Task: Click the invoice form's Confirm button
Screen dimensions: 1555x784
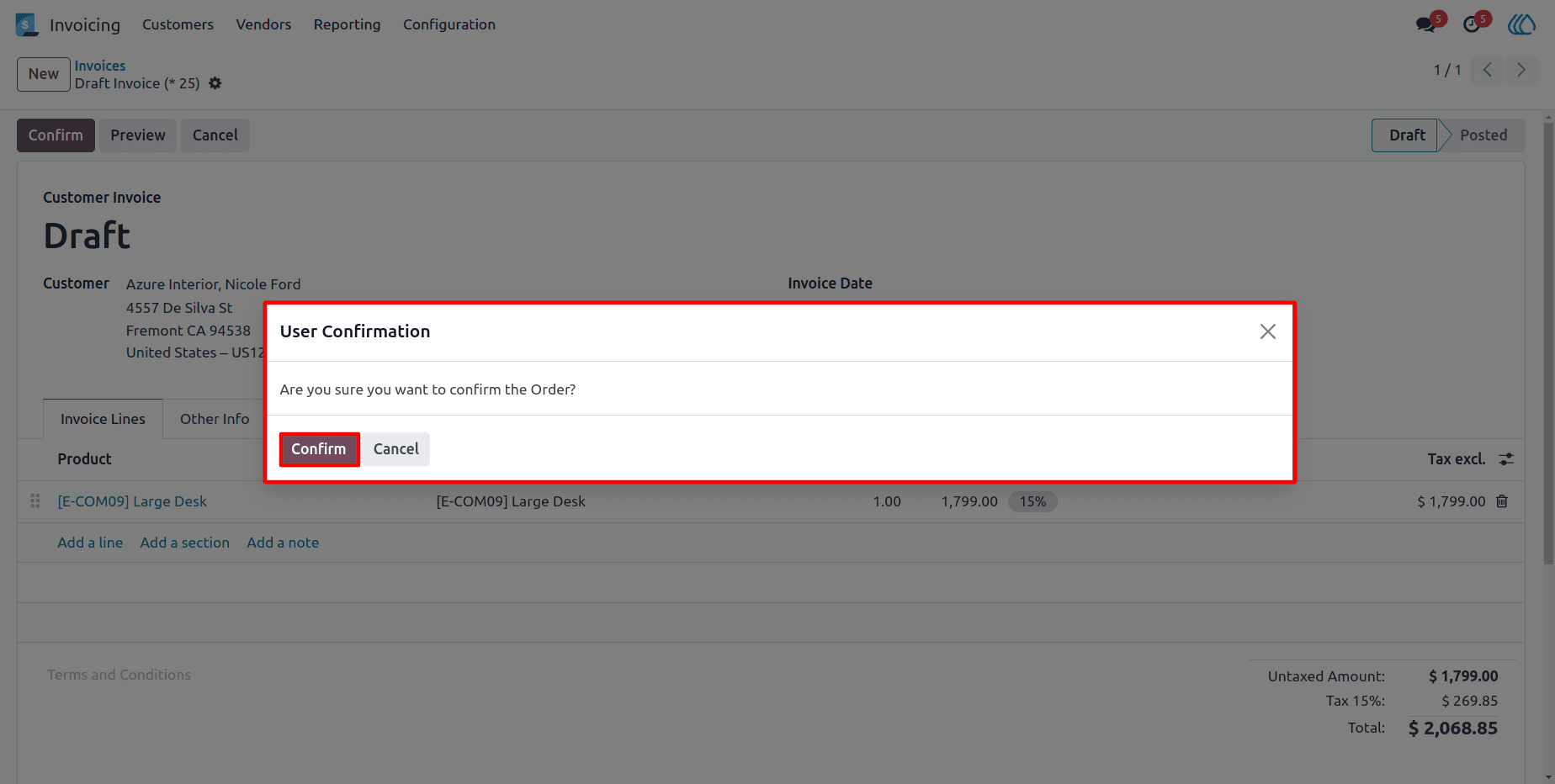Action: [x=56, y=135]
